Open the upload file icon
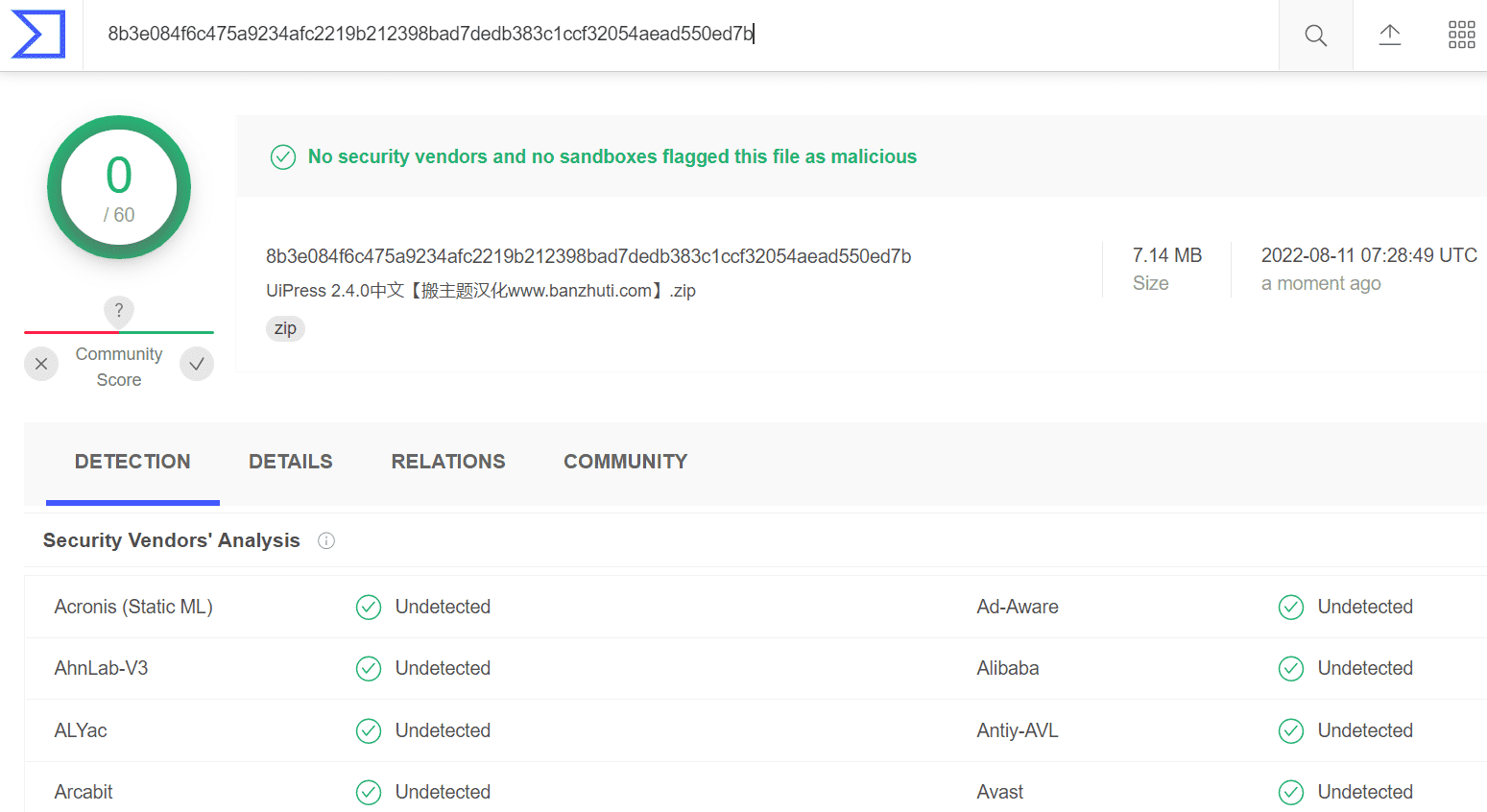1487x812 pixels. pos(1389,36)
